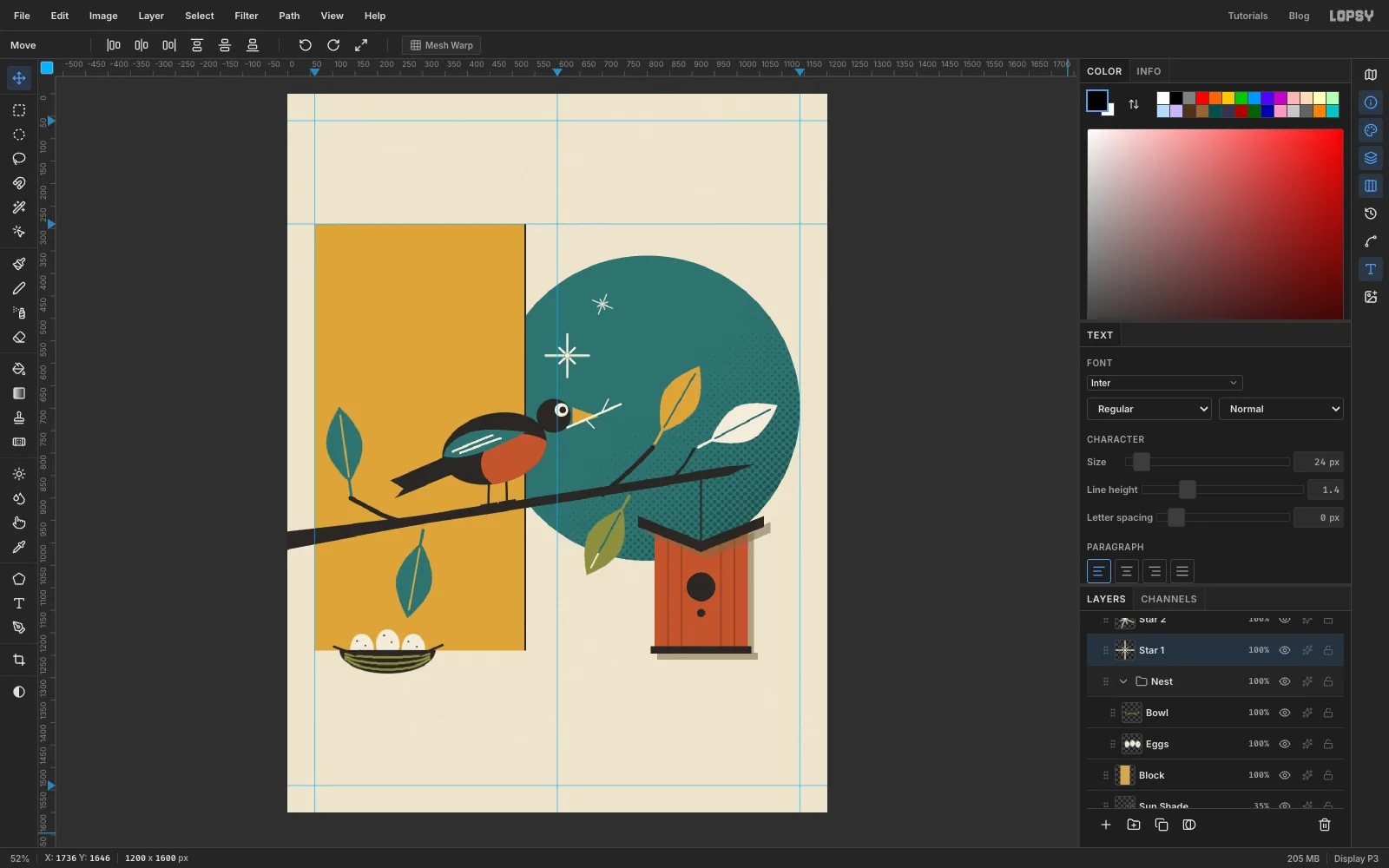Select the polygon shape tool

coord(19,579)
